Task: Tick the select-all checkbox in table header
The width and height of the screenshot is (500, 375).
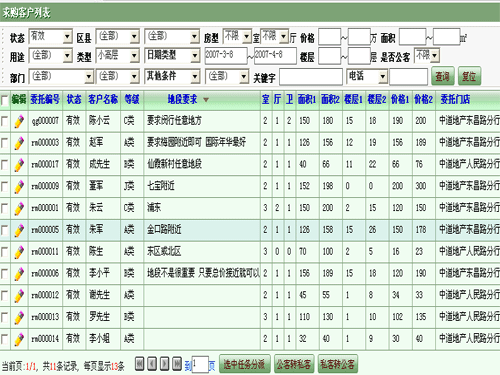Action: 4,100
